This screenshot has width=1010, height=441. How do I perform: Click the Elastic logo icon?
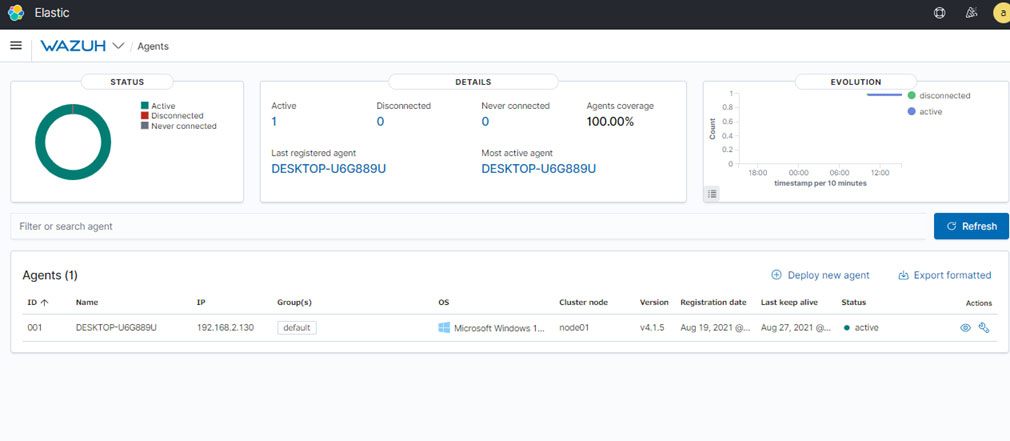click(x=16, y=13)
